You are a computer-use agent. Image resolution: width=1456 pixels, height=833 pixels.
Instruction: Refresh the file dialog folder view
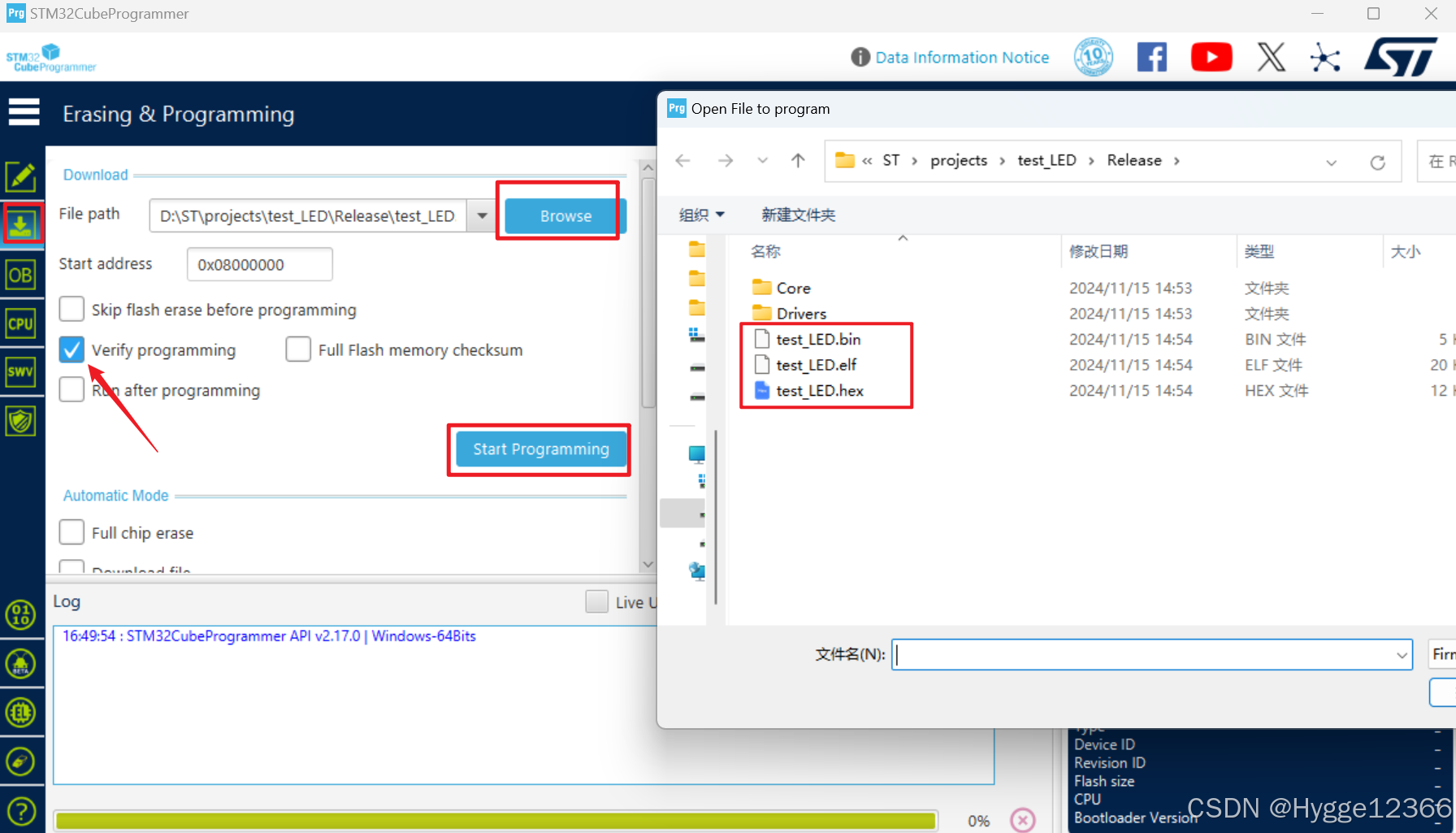point(1377,162)
